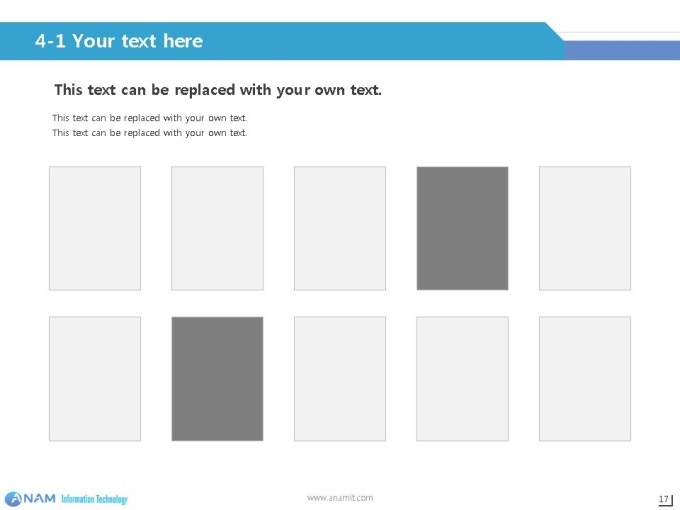
Task: Click the ANAM logo globe icon
Action: (x=13, y=499)
